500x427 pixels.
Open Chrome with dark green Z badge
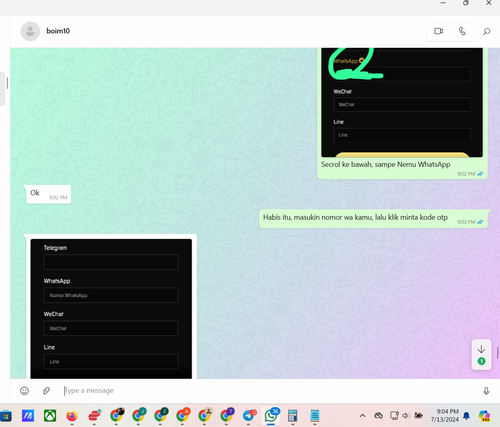pos(160,416)
